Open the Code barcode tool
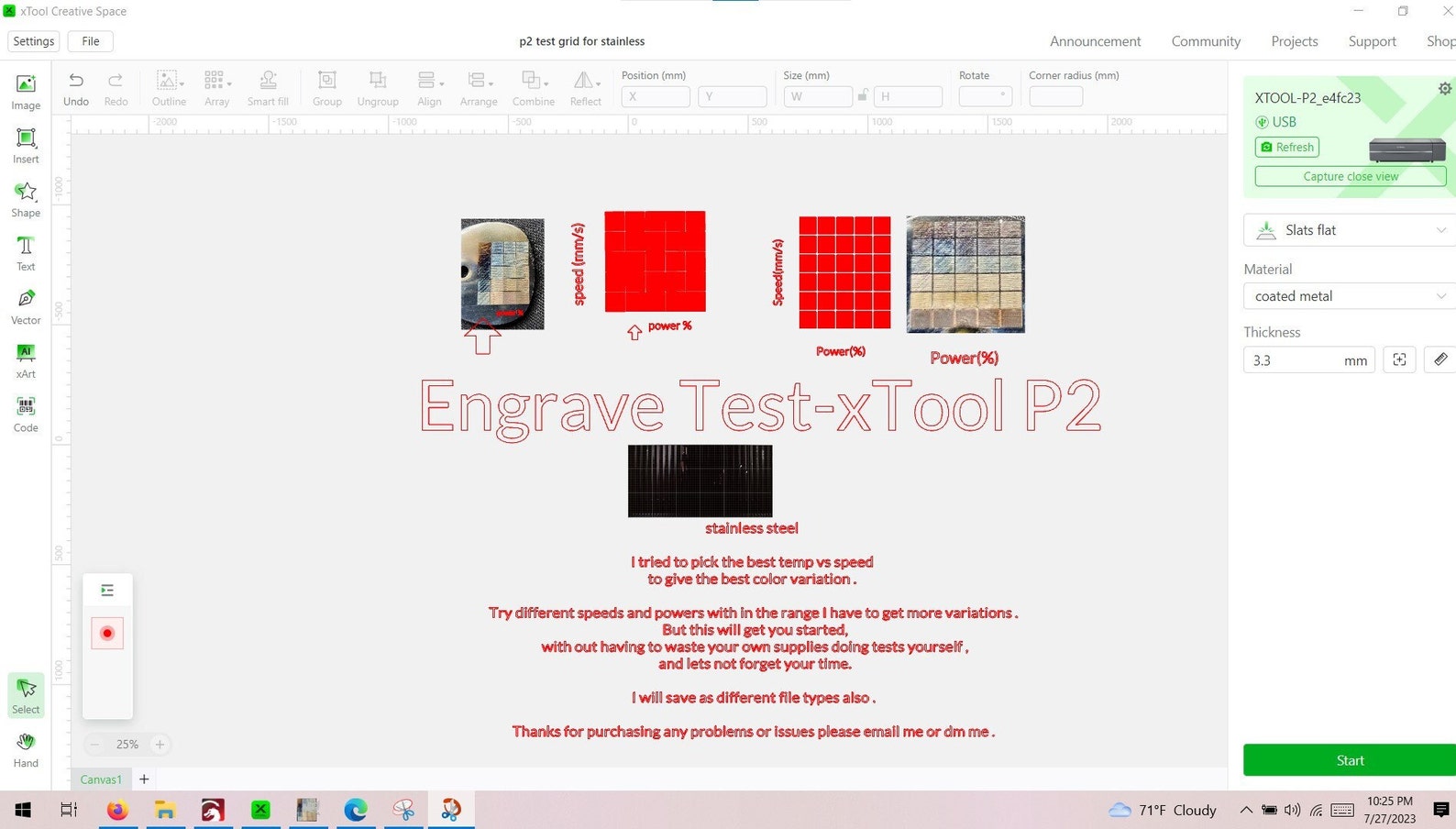 (26, 414)
